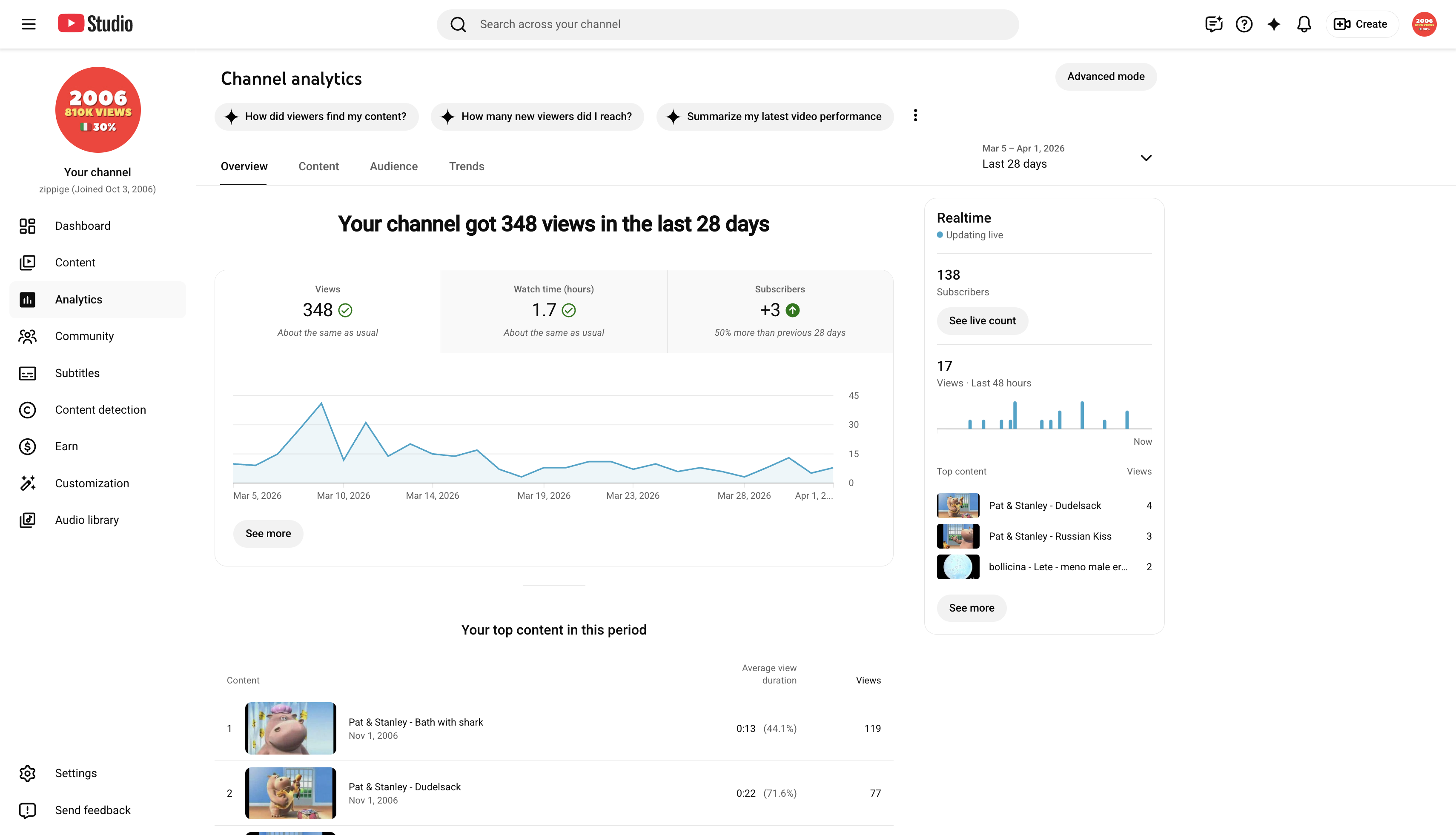Open the comments shortcut icon in the header
The image size is (1456, 835).
1214,24
